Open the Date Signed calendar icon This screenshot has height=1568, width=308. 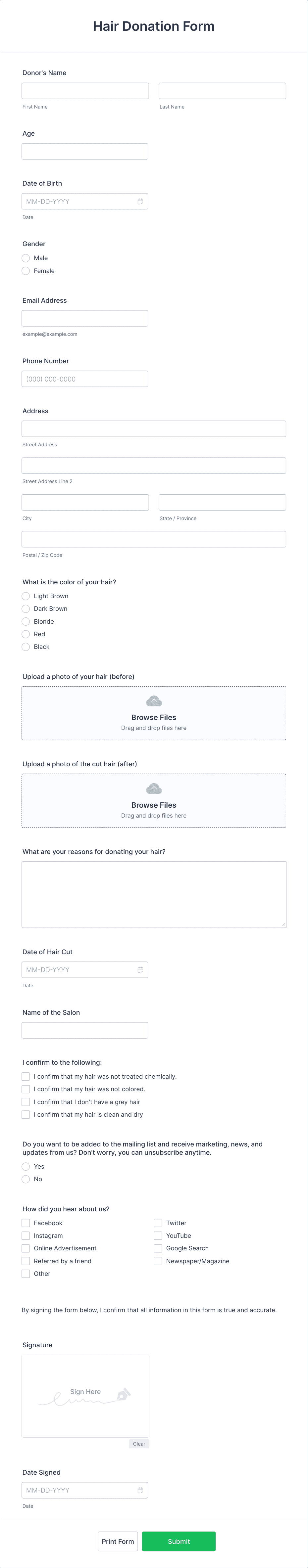click(140, 1490)
